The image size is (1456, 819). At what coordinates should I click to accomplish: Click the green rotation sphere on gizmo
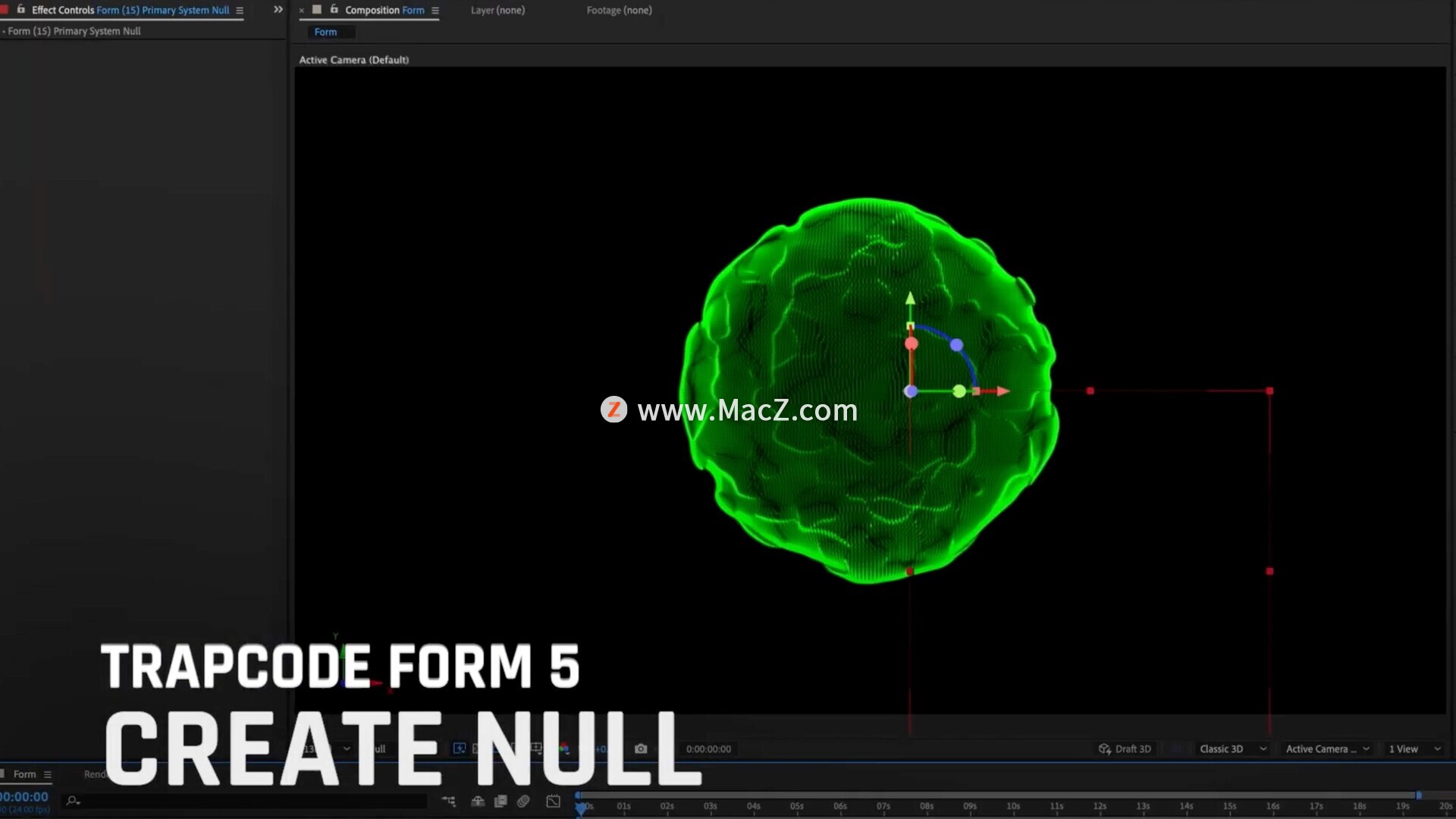pos(959,391)
